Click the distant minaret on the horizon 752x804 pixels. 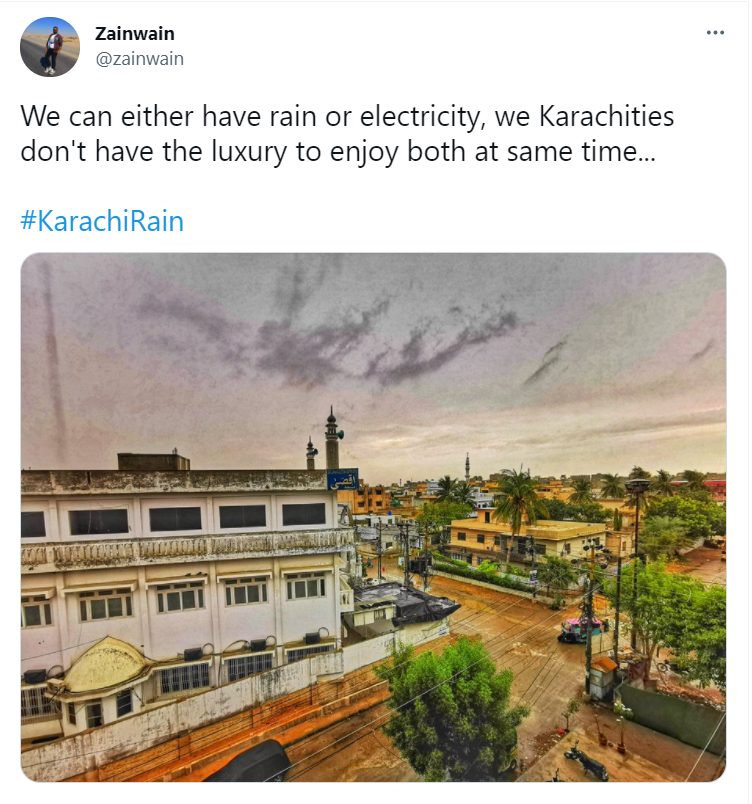coord(467,467)
